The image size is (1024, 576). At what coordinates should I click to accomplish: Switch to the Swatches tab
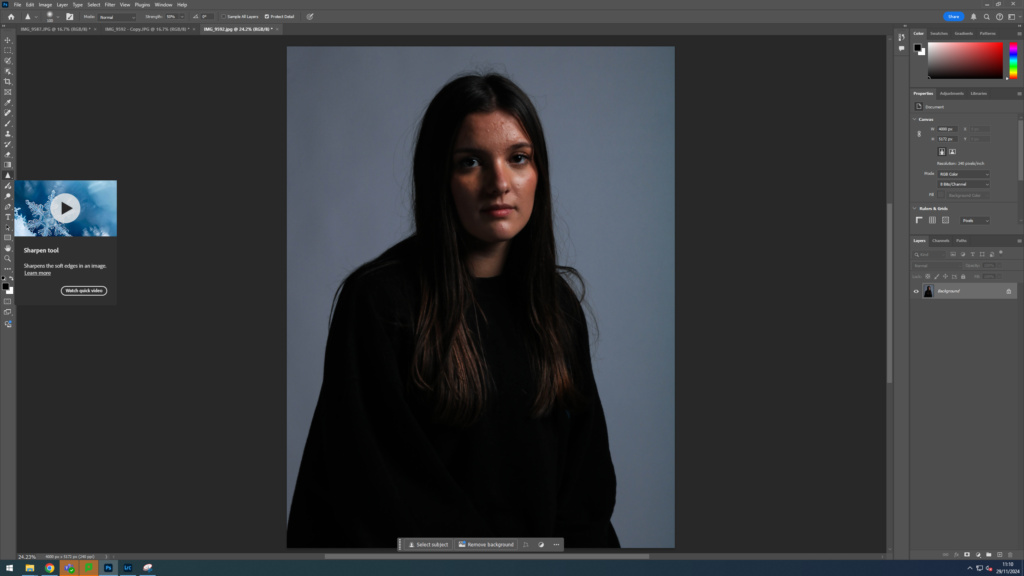tap(938, 33)
